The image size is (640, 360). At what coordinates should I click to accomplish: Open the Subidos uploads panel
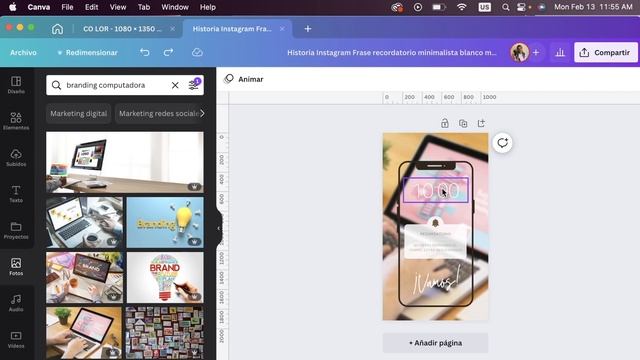click(x=16, y=158)
